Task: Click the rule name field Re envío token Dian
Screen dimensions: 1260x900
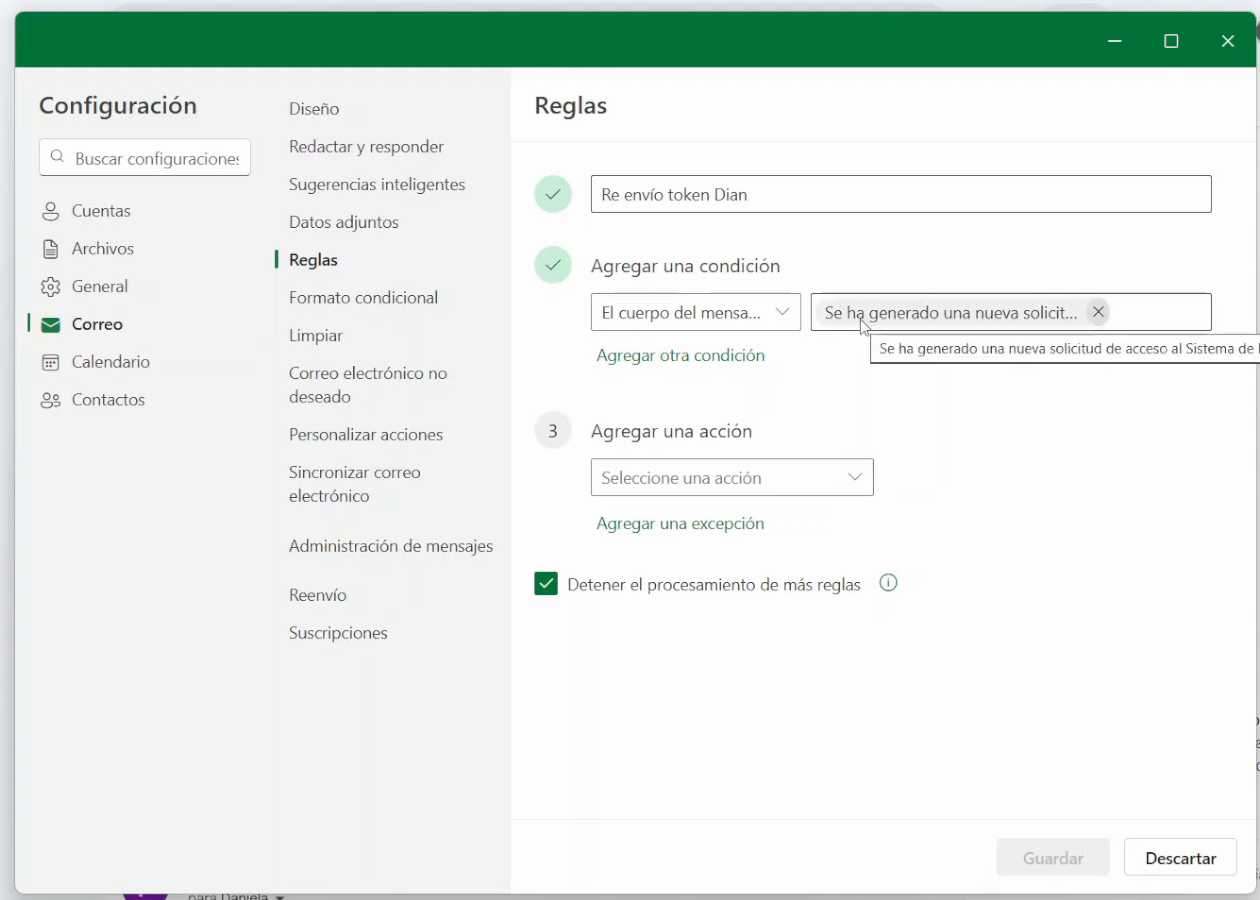Action: (901, 194)
